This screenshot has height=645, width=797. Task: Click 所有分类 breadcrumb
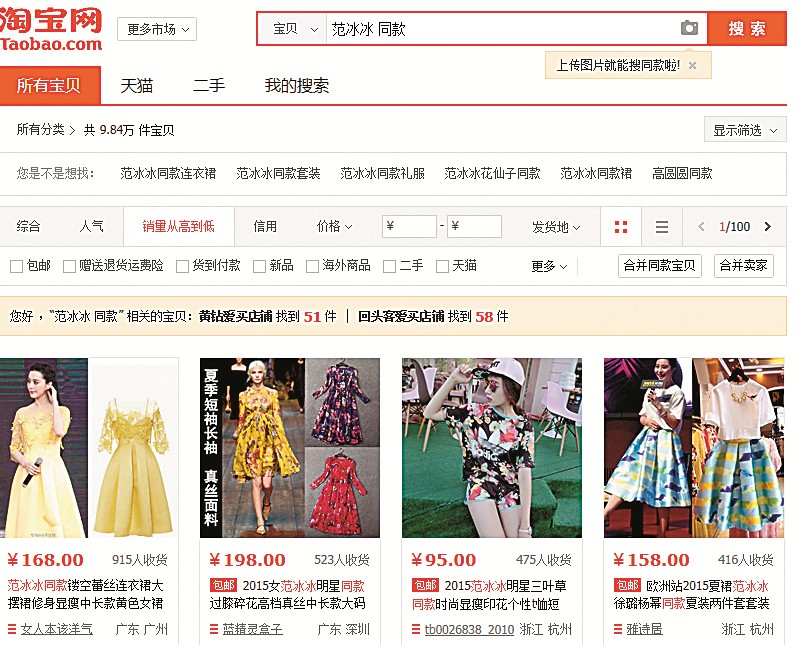(x=41, y=130)
